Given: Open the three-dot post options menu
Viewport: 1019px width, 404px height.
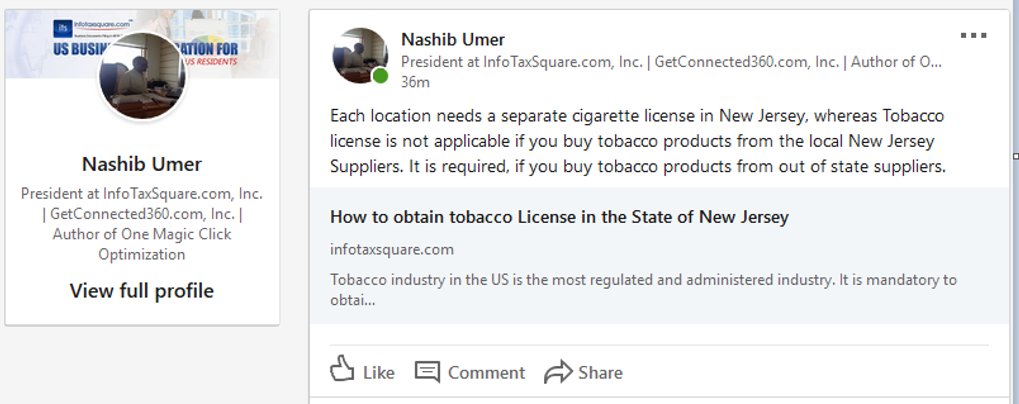Looking at the screenshot, I should pyautogui.click(x=974, y=36).
